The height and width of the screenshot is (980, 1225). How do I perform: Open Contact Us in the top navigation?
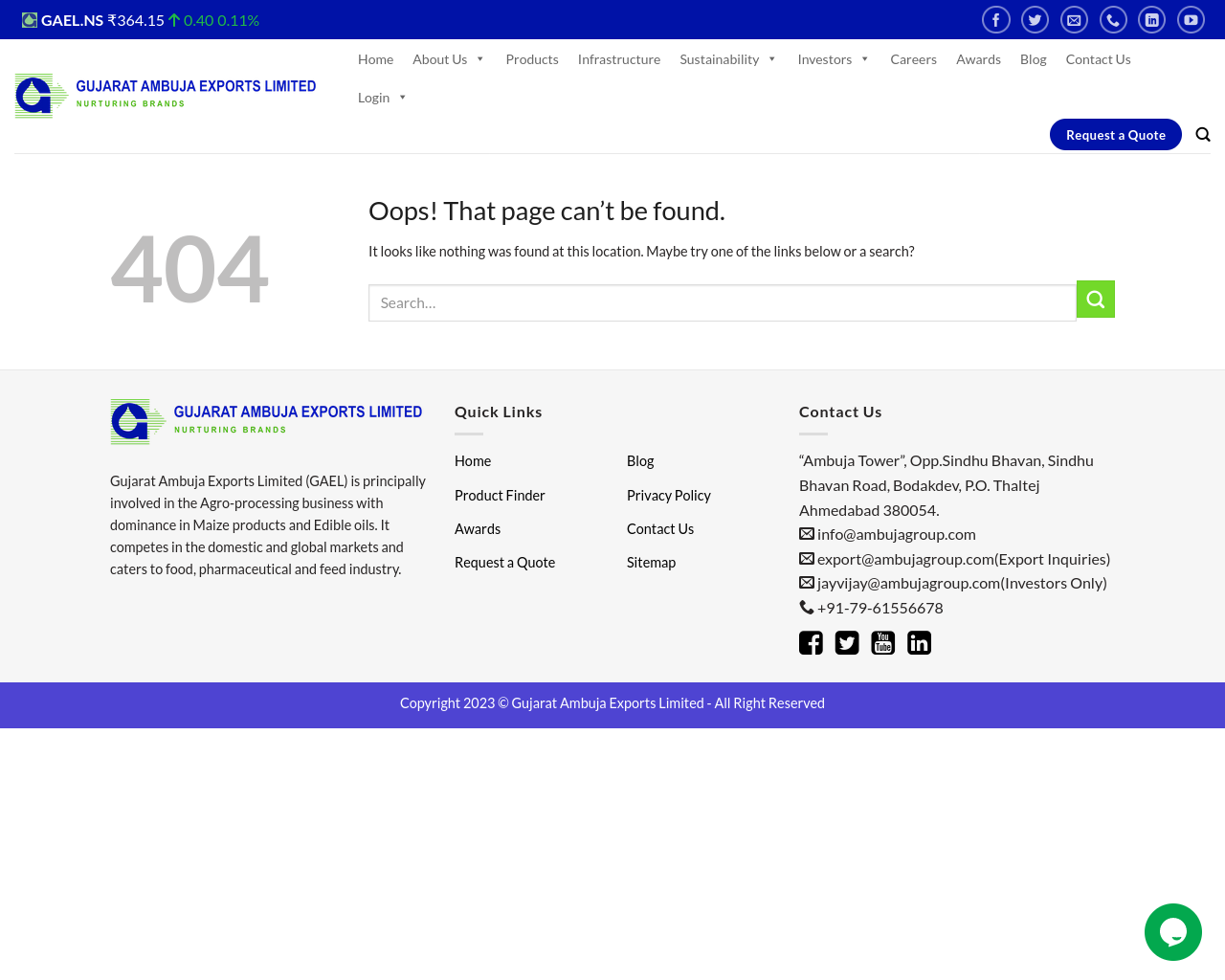(x=1098, y=59)
